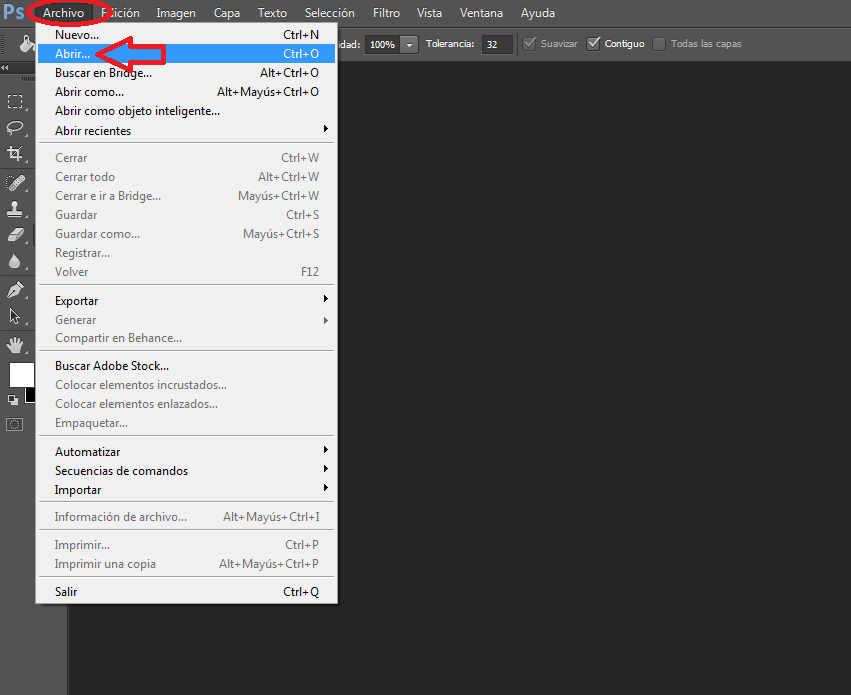Open the Texto menu

[x=272, y=12]
